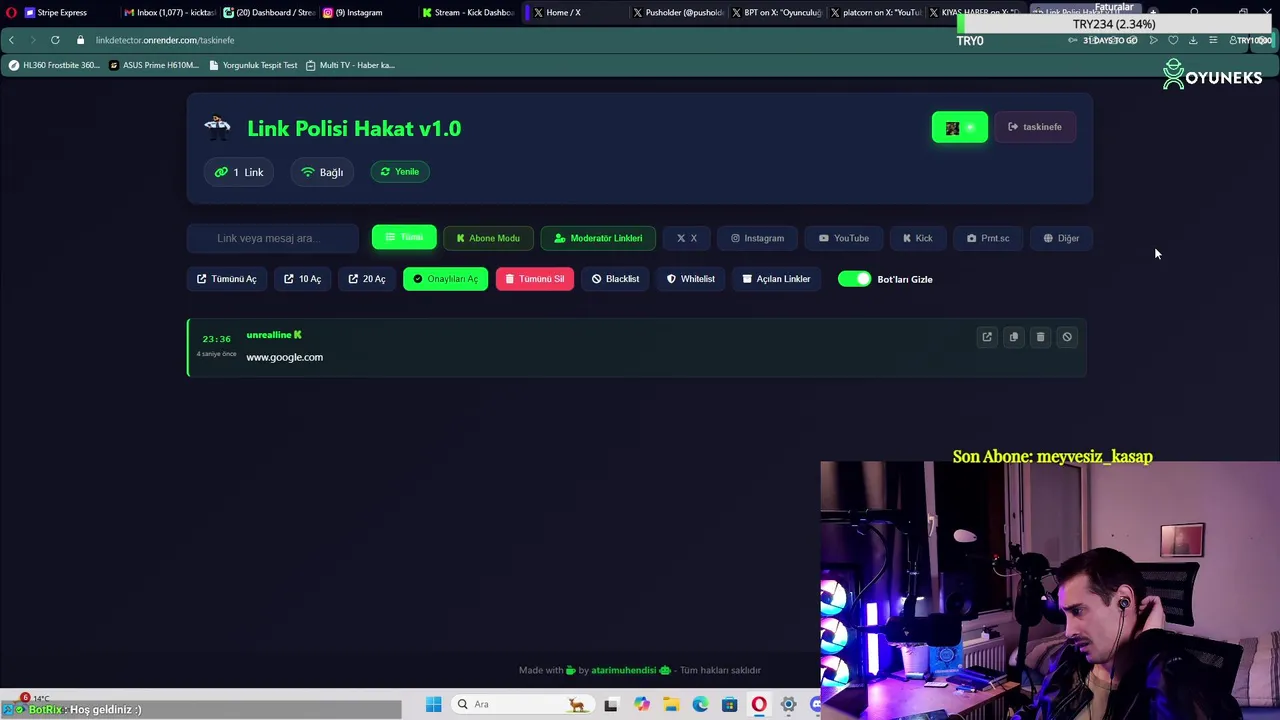Launch Copilot from the taskbar
This screenshot has height=720, width=1280.
[x=641, y=704]
